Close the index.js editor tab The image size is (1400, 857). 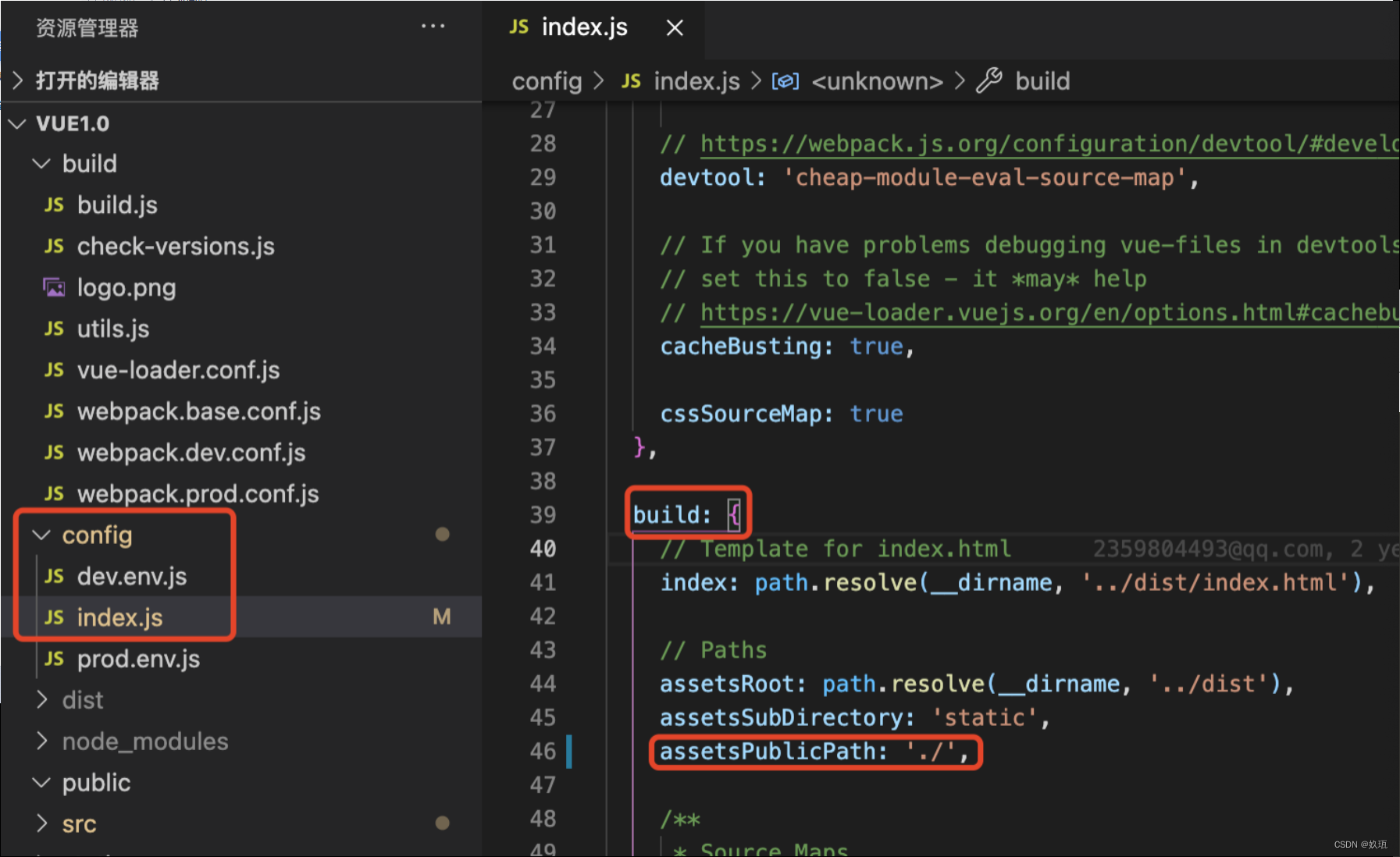675,28
